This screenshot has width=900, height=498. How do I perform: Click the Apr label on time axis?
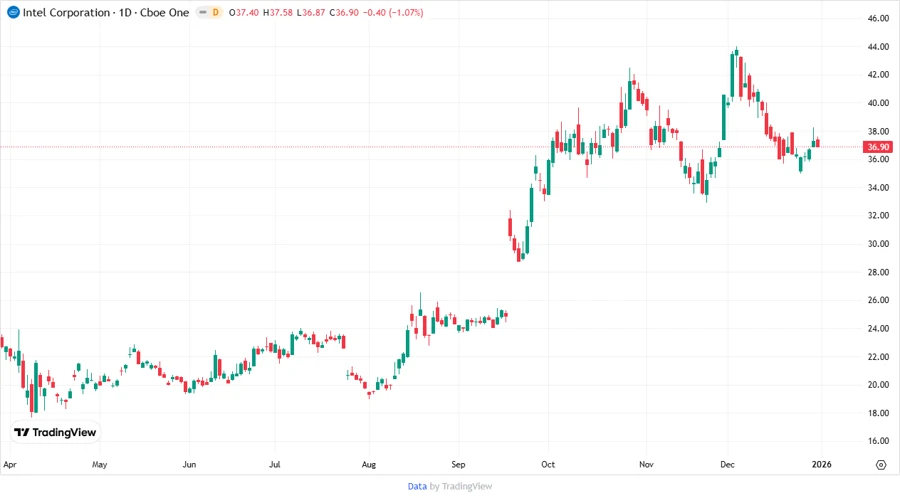tap(10, 464)
